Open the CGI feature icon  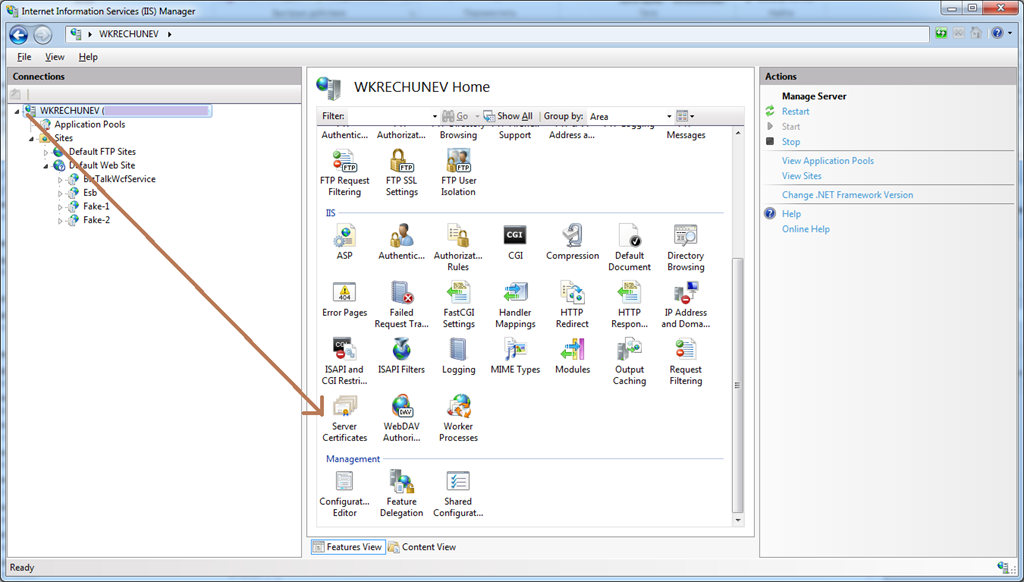pyautogui.click(x=515, y=242)
